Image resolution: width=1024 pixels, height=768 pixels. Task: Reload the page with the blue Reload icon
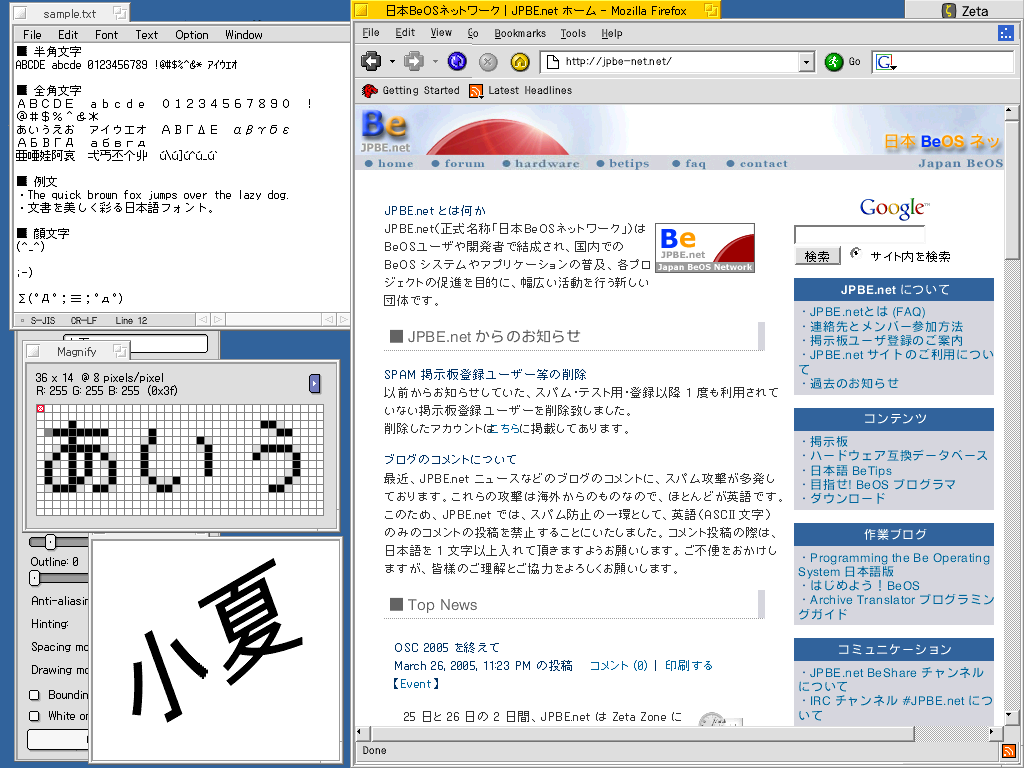(x=457, y=61)
